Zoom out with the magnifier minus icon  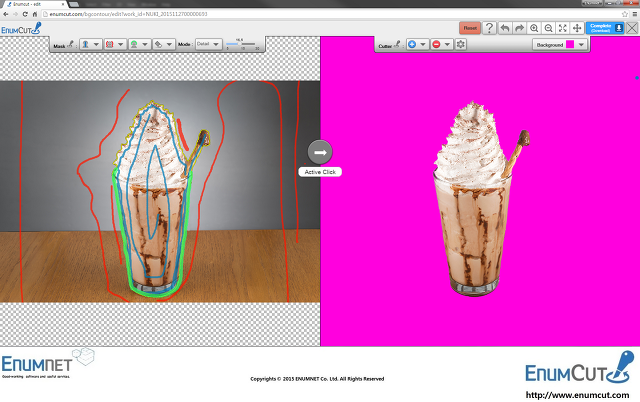click(548, 28)
